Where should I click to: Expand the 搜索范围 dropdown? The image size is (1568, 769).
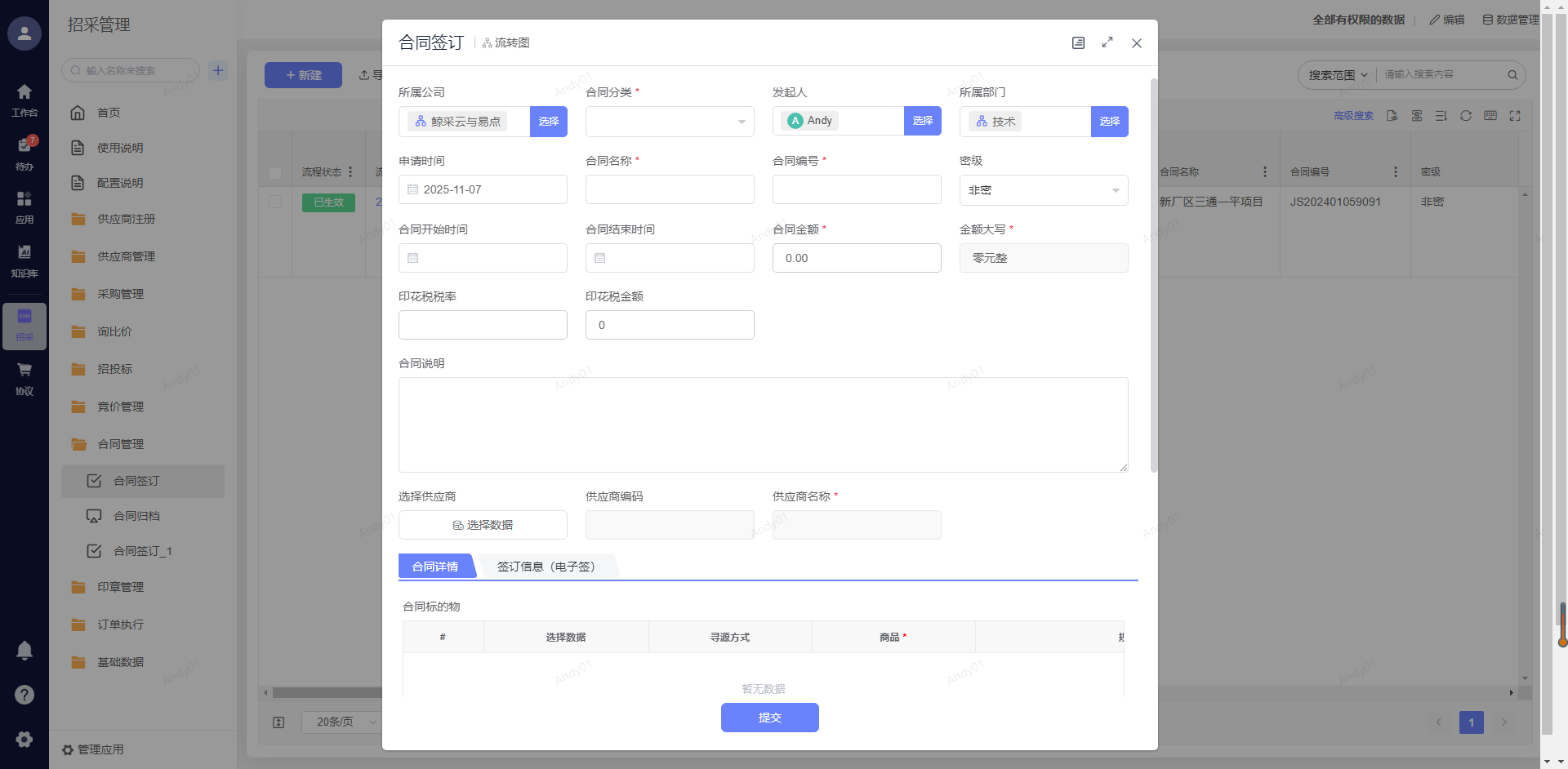(1338, 75)
